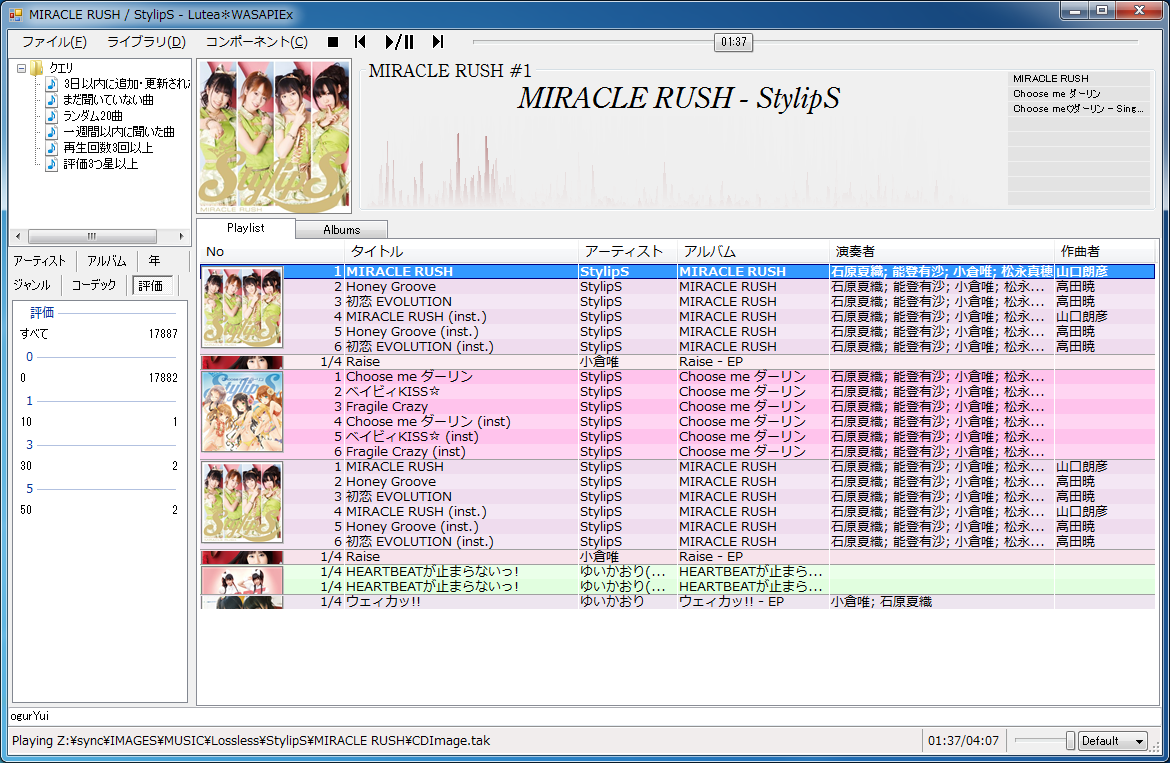Click Choose me ダーリン in upper-right list
1170x763 pixels.
pos(1078,93)
